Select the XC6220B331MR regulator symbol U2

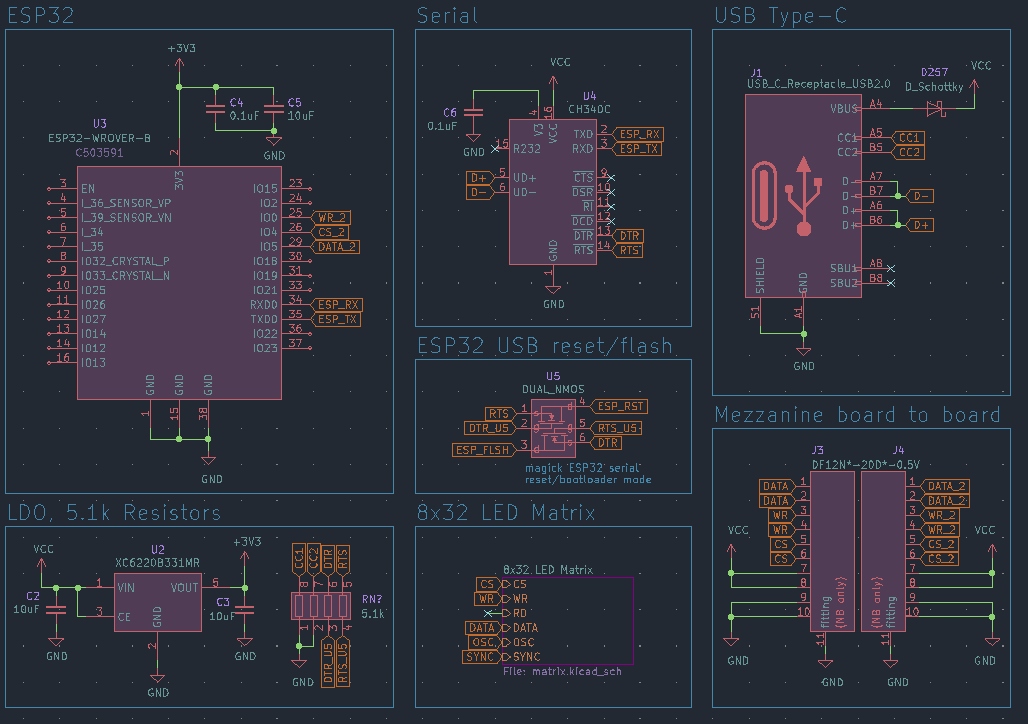pos(157,603)
